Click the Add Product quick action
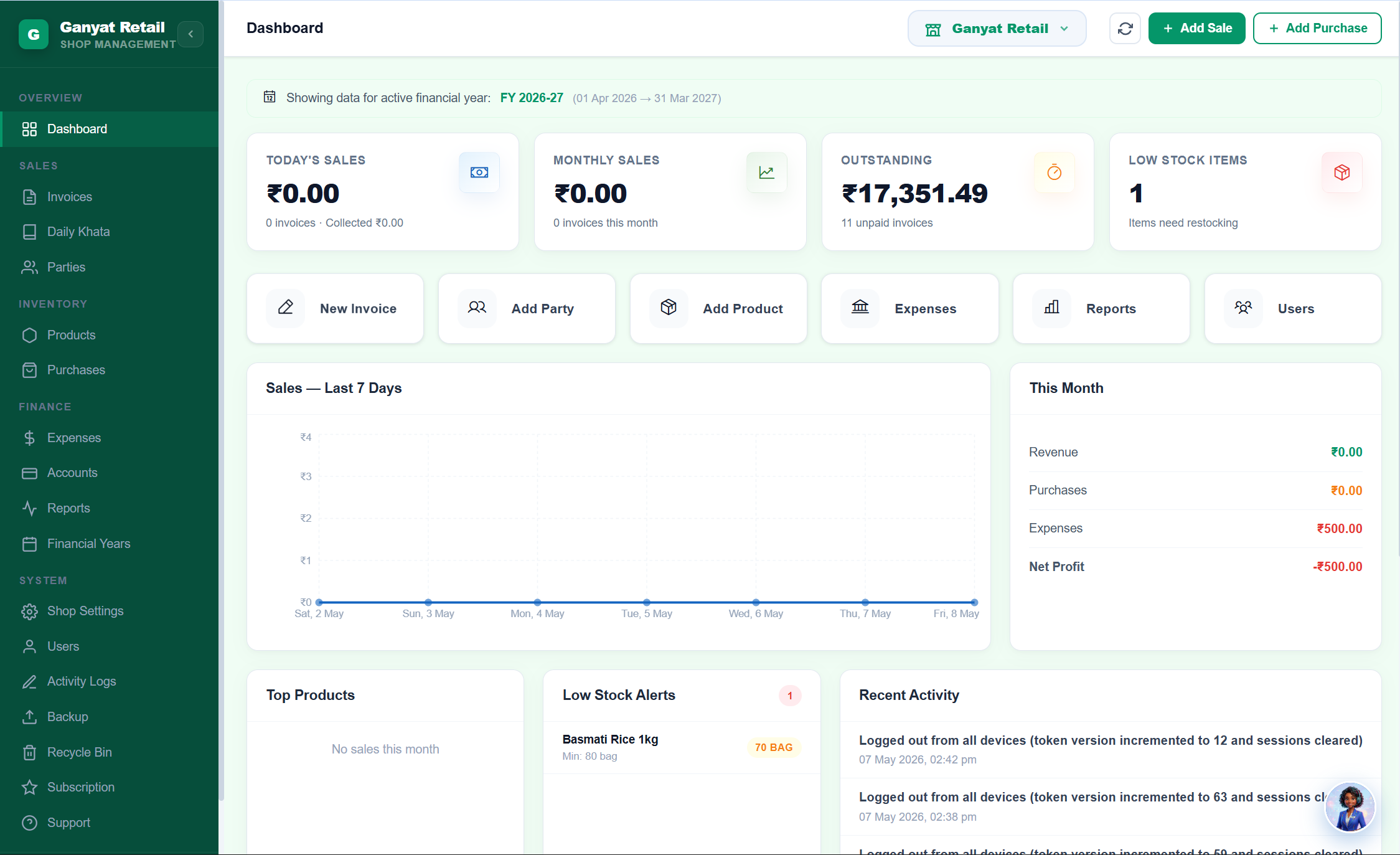Viewport: 1400px width, 855px height. (x=719, y=309)
